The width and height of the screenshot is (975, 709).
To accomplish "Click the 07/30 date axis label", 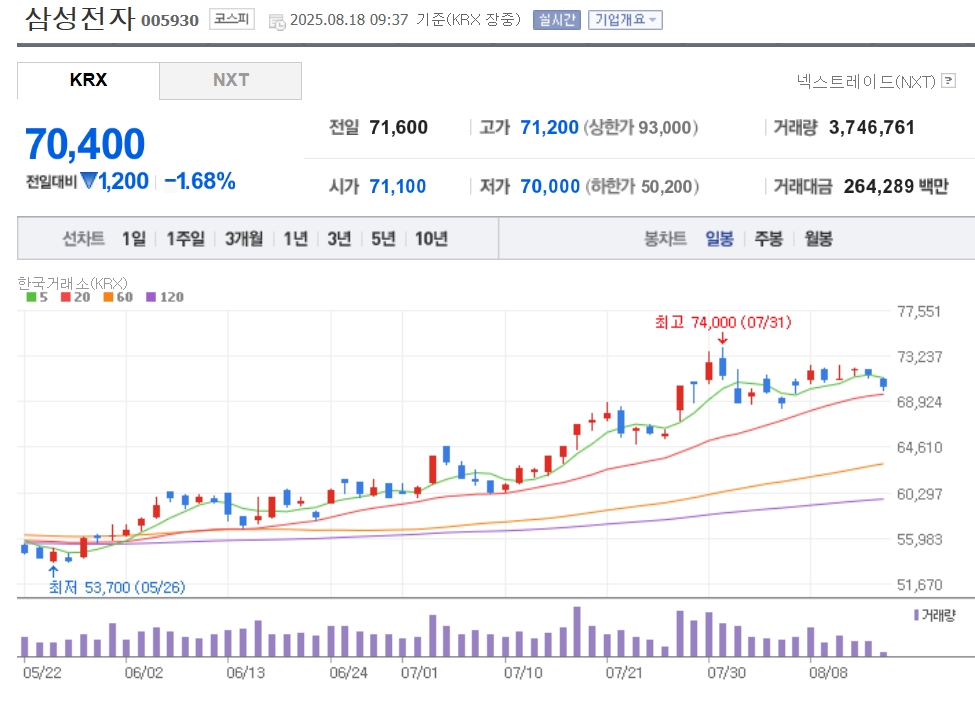I will (726, 673).
